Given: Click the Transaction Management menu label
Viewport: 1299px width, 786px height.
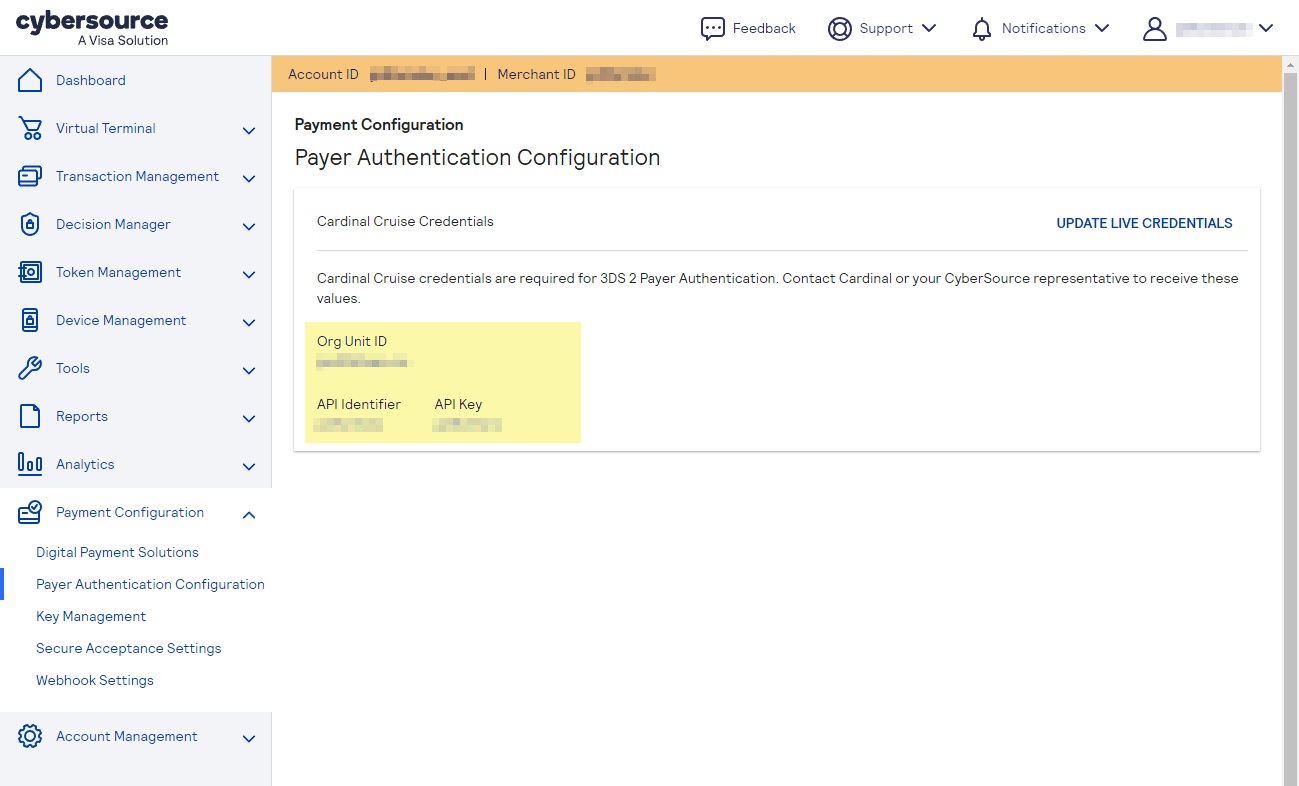Looking at the screenshot, I should tap(137, 176).
